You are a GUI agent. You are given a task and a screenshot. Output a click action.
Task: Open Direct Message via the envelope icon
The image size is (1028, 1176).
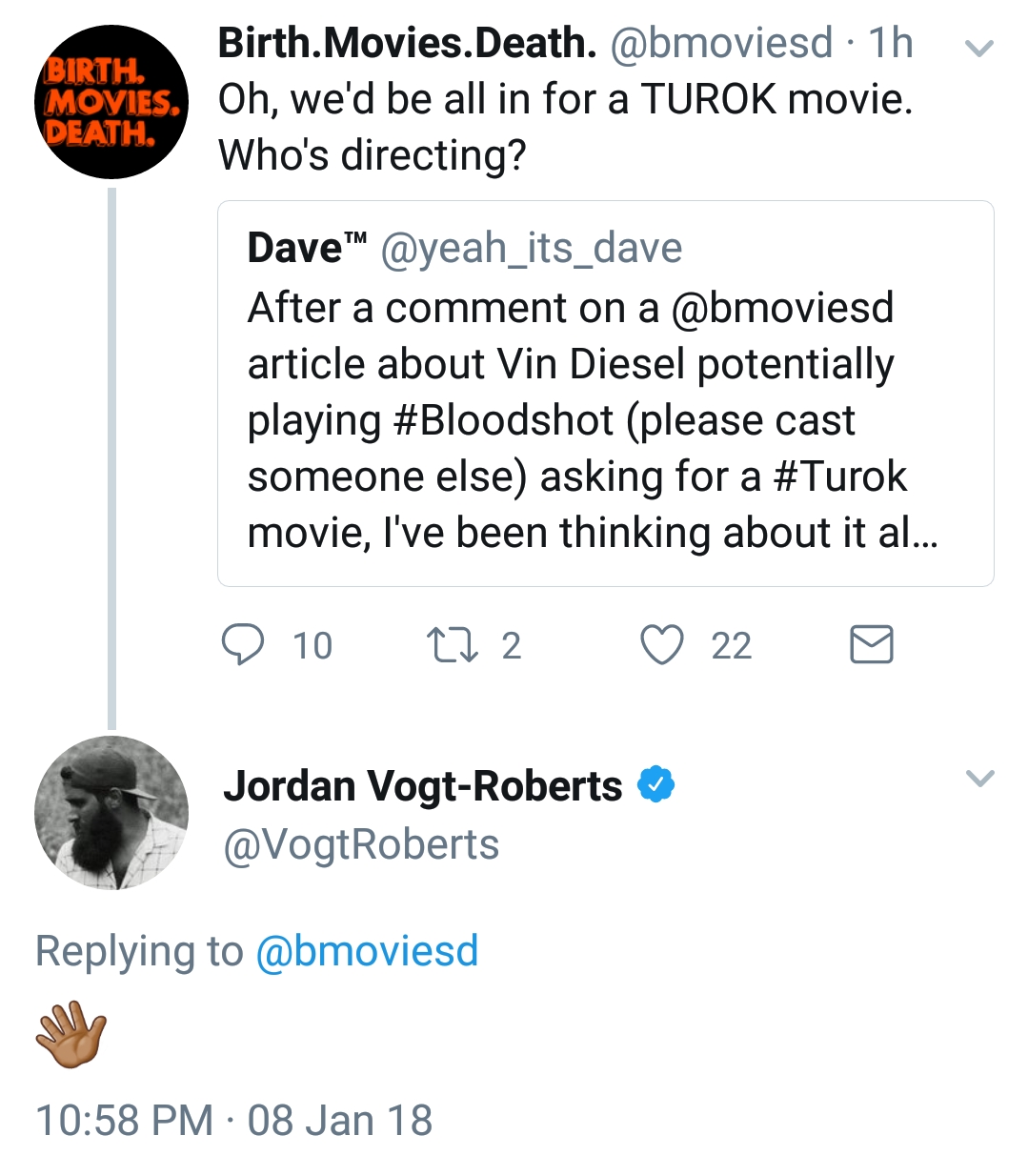click(870, 644)
